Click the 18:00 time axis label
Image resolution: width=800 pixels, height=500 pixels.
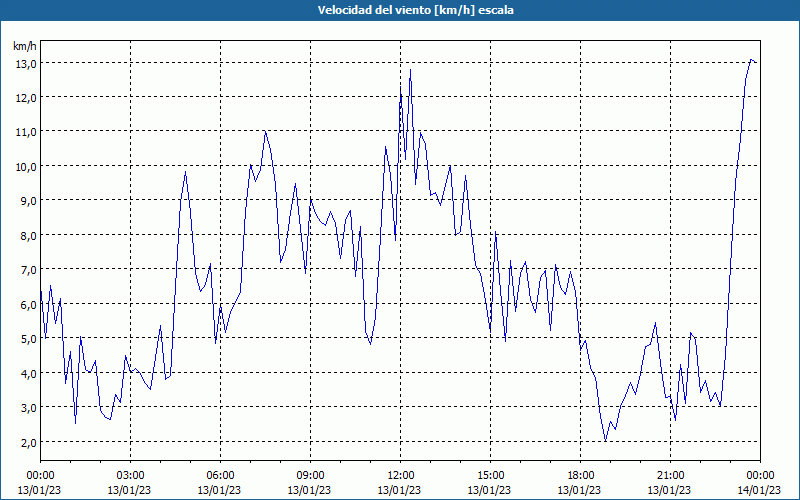tap(580, 476)
